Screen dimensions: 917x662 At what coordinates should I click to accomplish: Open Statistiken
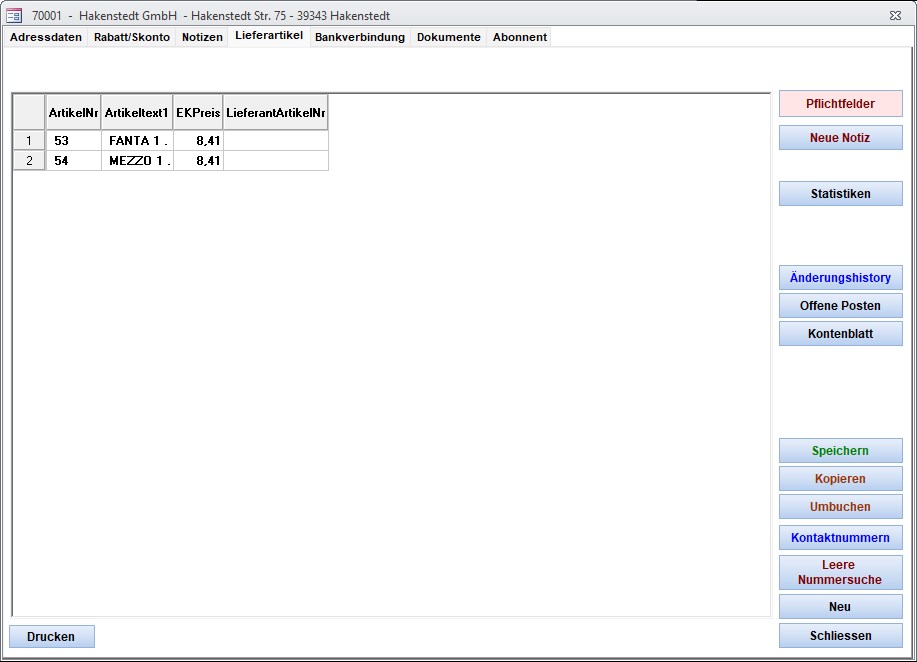(840, 194)
